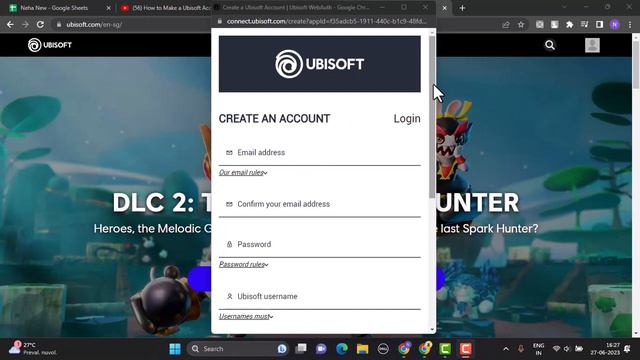Viewport: 640px width, 360px height.
Task: Click the Confirm your email address field
Action: pos(320,204)
